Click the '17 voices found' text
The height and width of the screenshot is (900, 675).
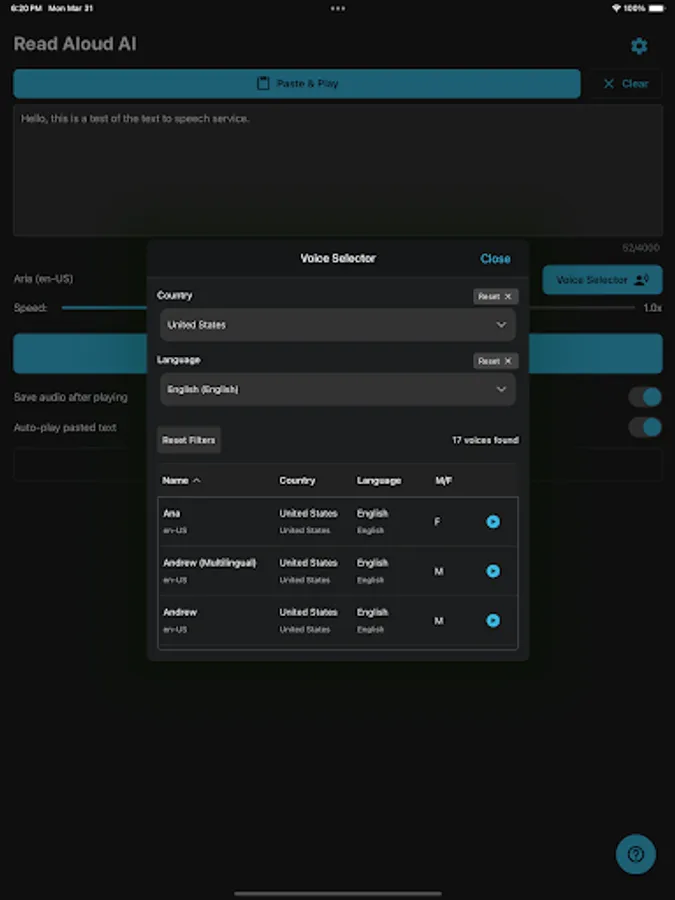click(485, 440)
